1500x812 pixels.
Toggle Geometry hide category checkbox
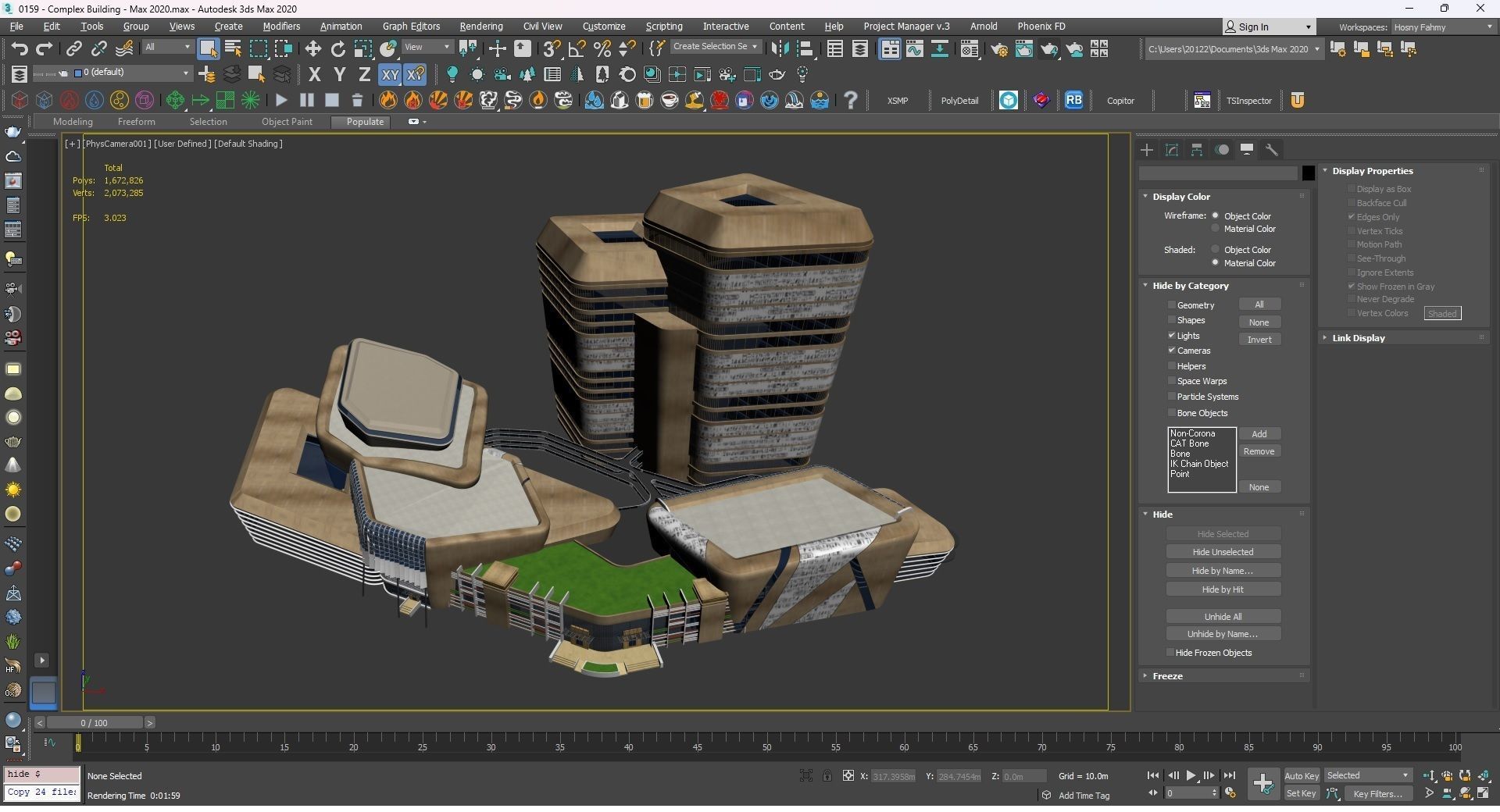(1172, 305)
